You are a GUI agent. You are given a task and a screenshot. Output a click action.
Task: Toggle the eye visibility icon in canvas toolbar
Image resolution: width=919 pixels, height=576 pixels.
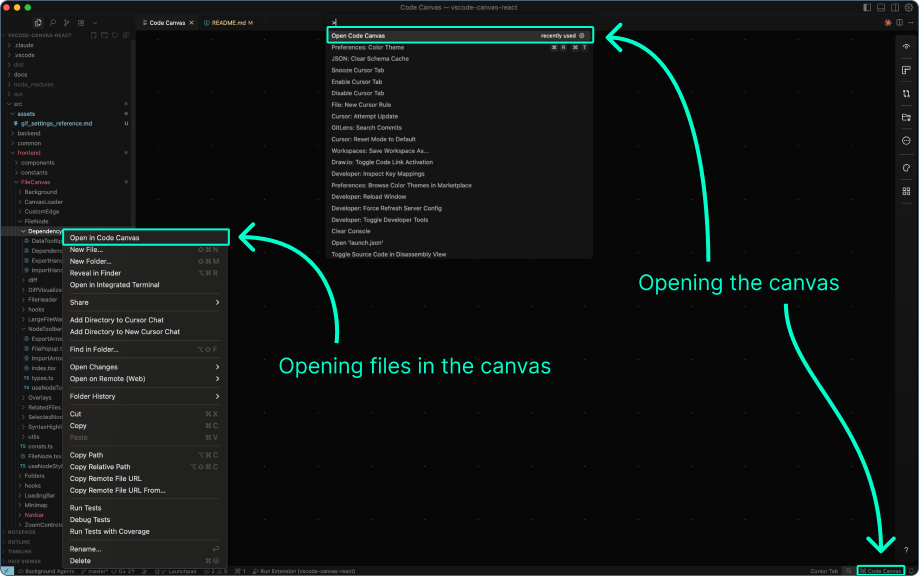(x=906, y=47)
